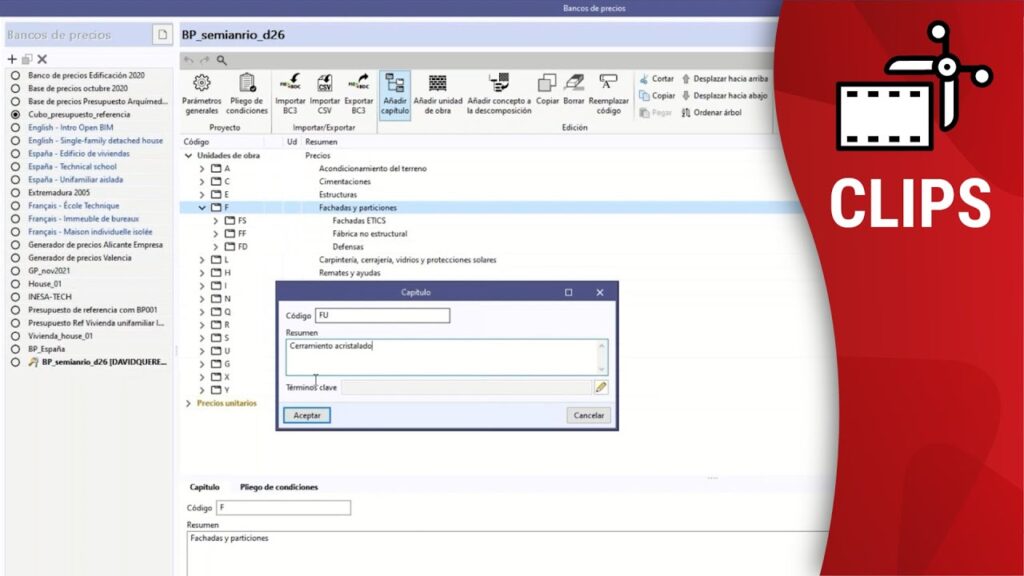Screen dimensions: 1024x576
Task: Select Banco de precios Edificación 2020 radio
Action: click(x=15, y=75)
